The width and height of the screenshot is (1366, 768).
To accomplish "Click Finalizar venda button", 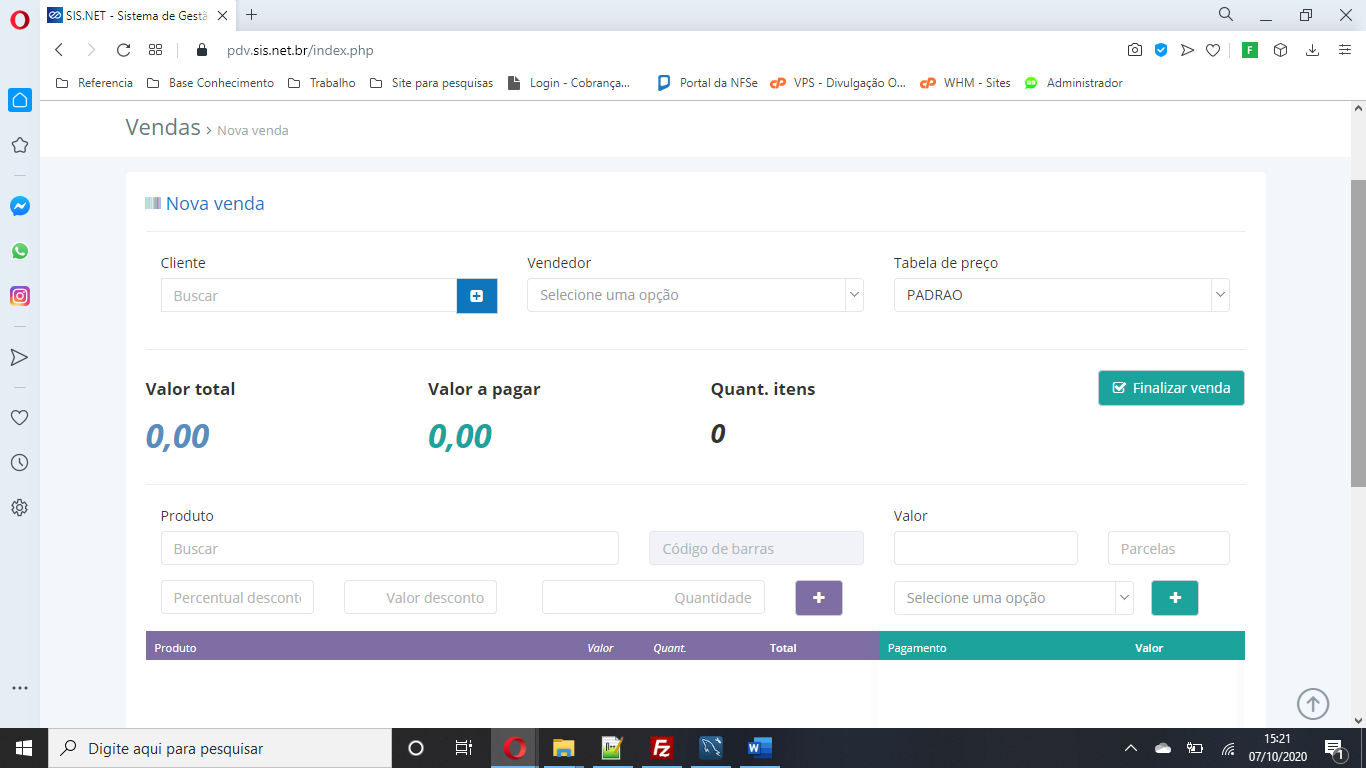I will coord(1171,388).
